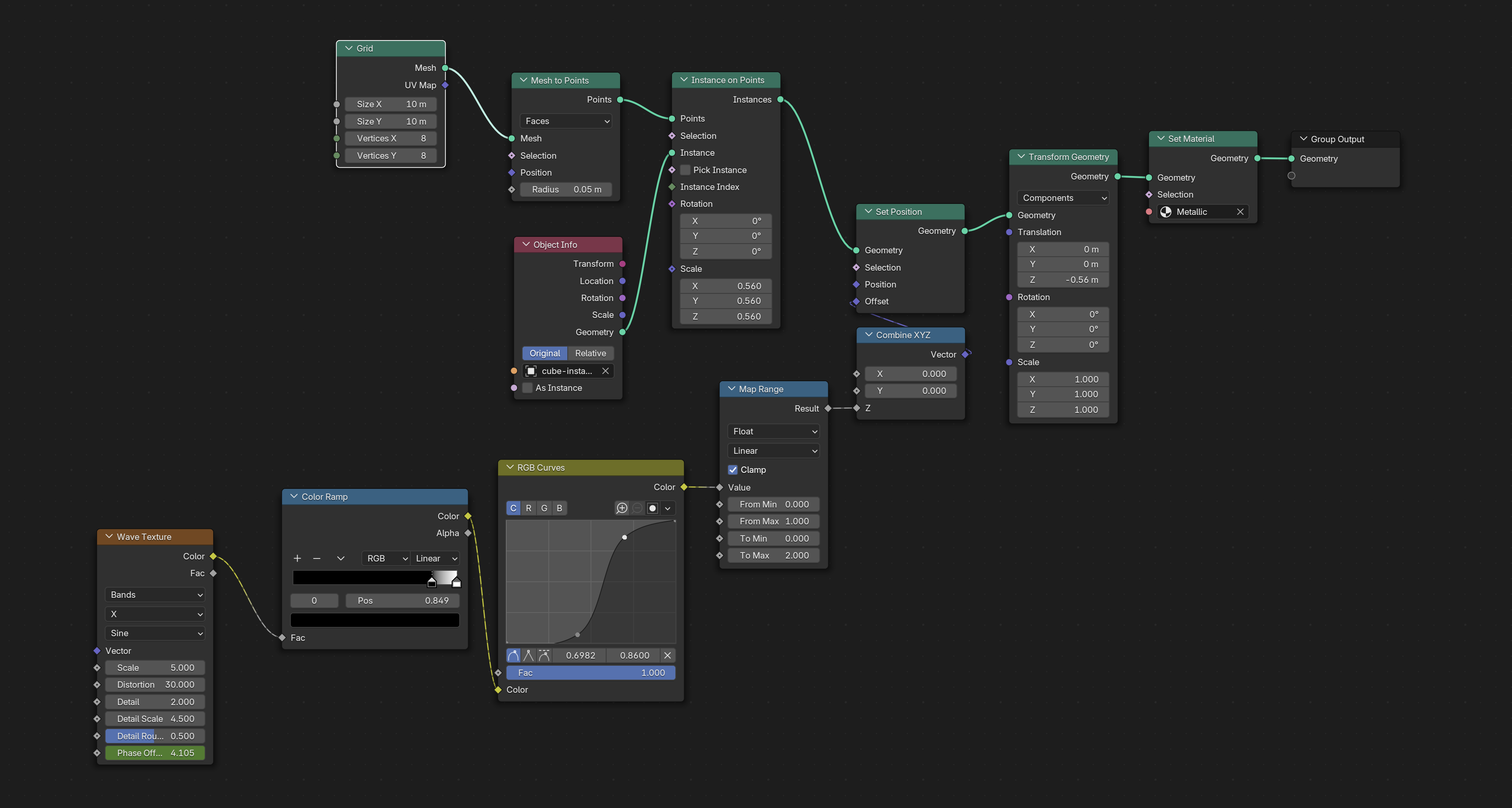Screen dimensions: 1512x808
Task: Select Relative transform space
Action: pyautogui.click(x=591, y=353)
